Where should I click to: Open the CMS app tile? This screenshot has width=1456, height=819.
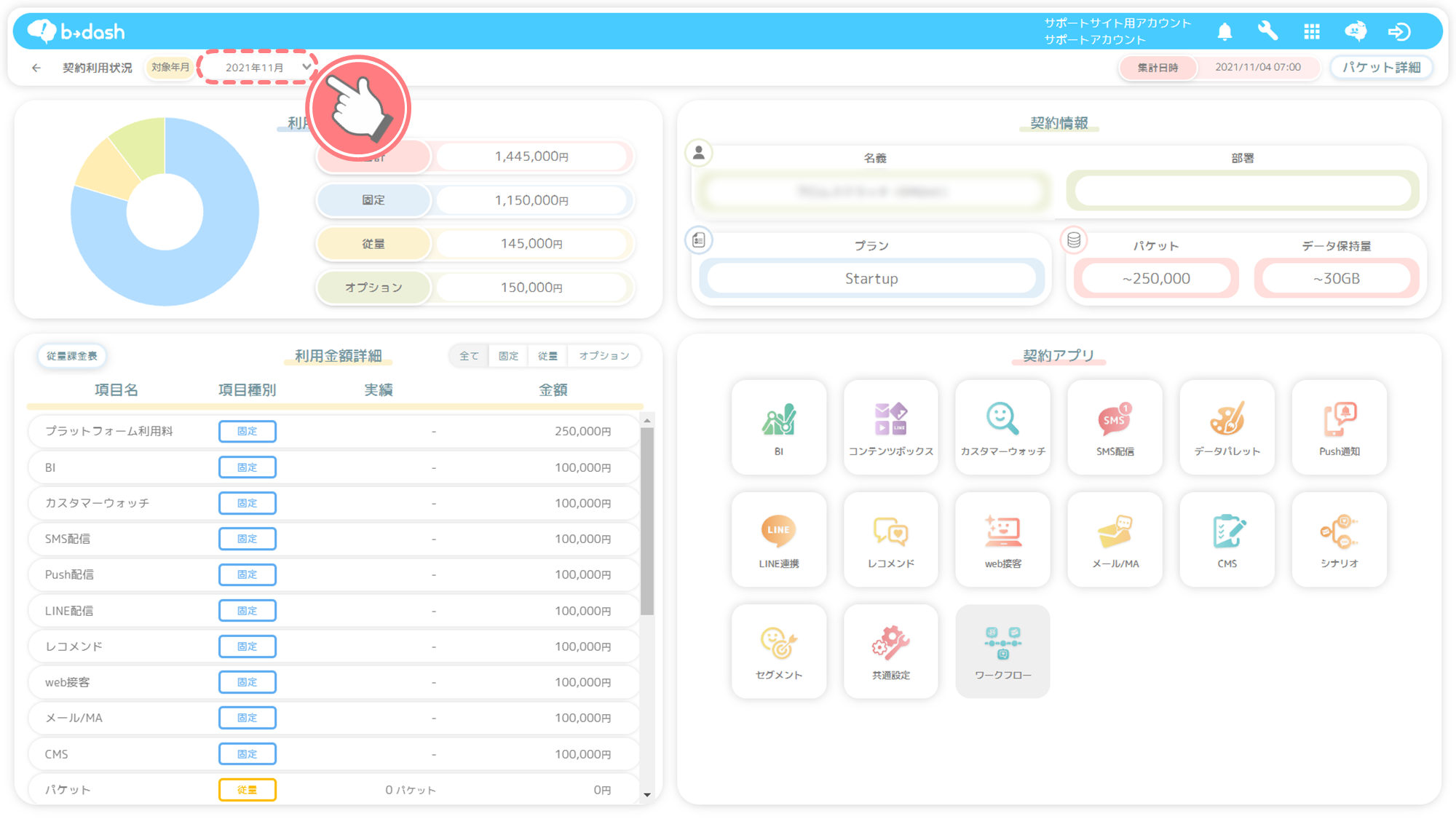(1227, 539)
